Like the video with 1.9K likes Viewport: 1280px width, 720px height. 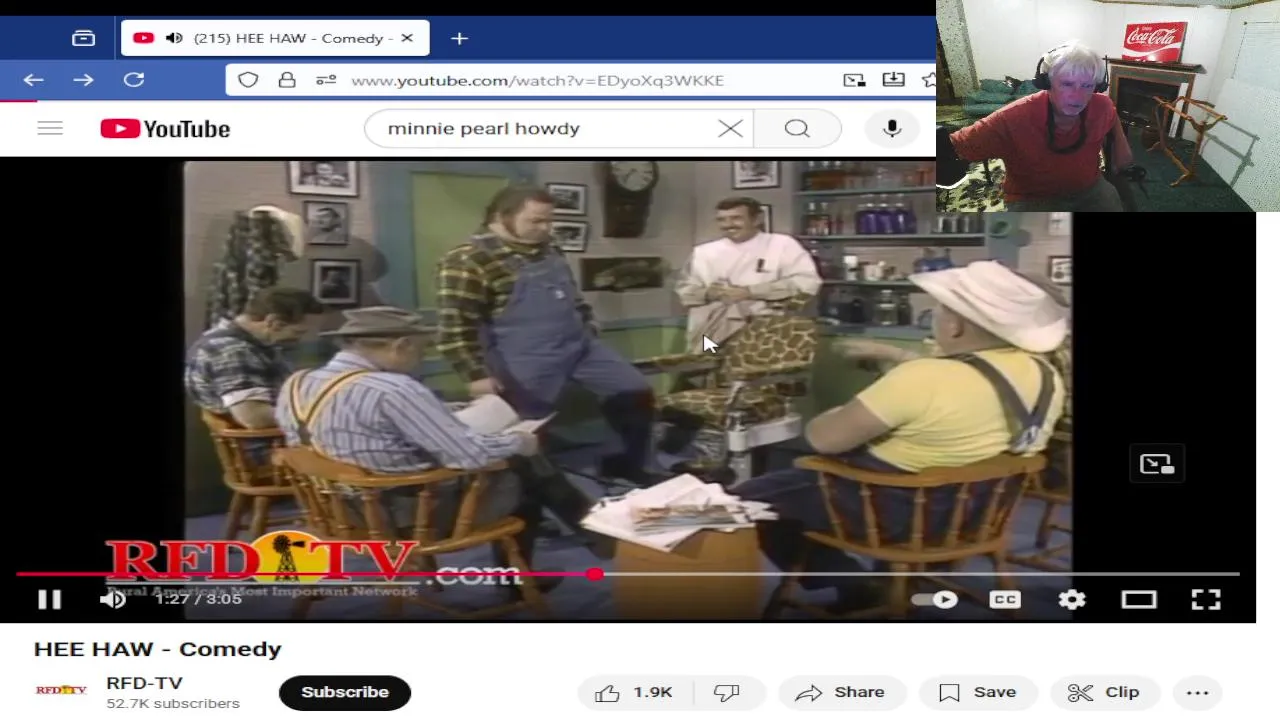pos(634,692)
